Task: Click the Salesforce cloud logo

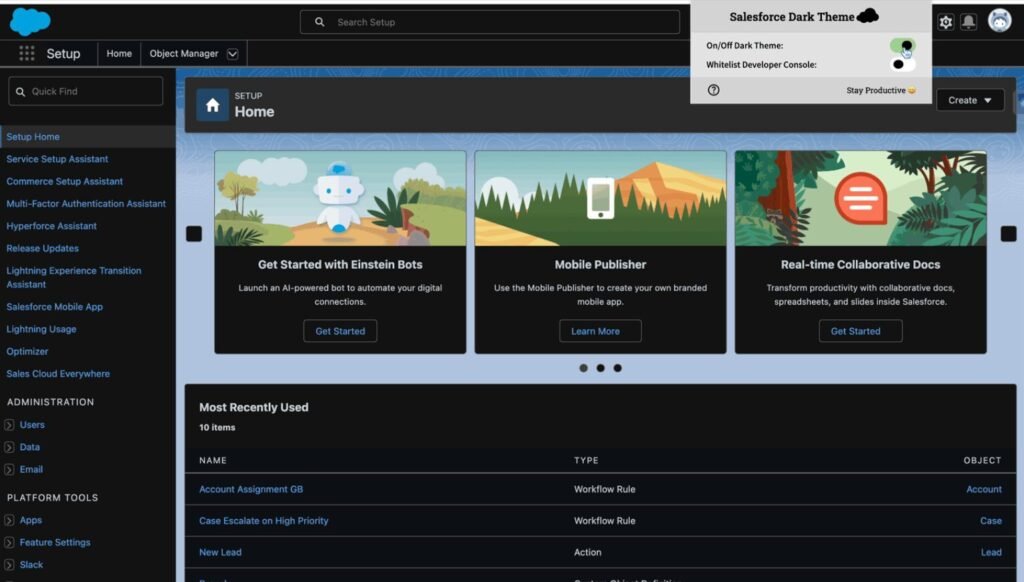Action: click(31, 20)
